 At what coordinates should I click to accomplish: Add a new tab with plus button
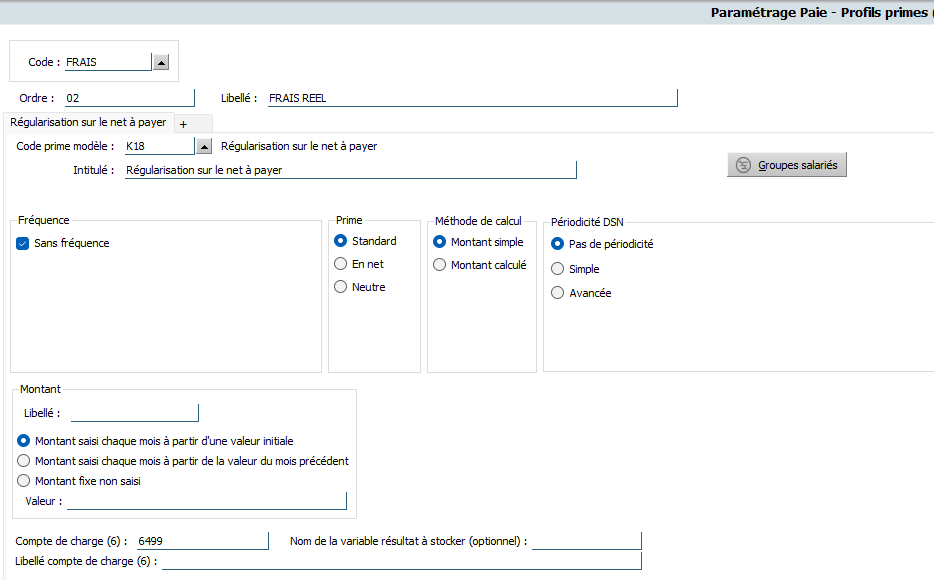tap(183, 123)
